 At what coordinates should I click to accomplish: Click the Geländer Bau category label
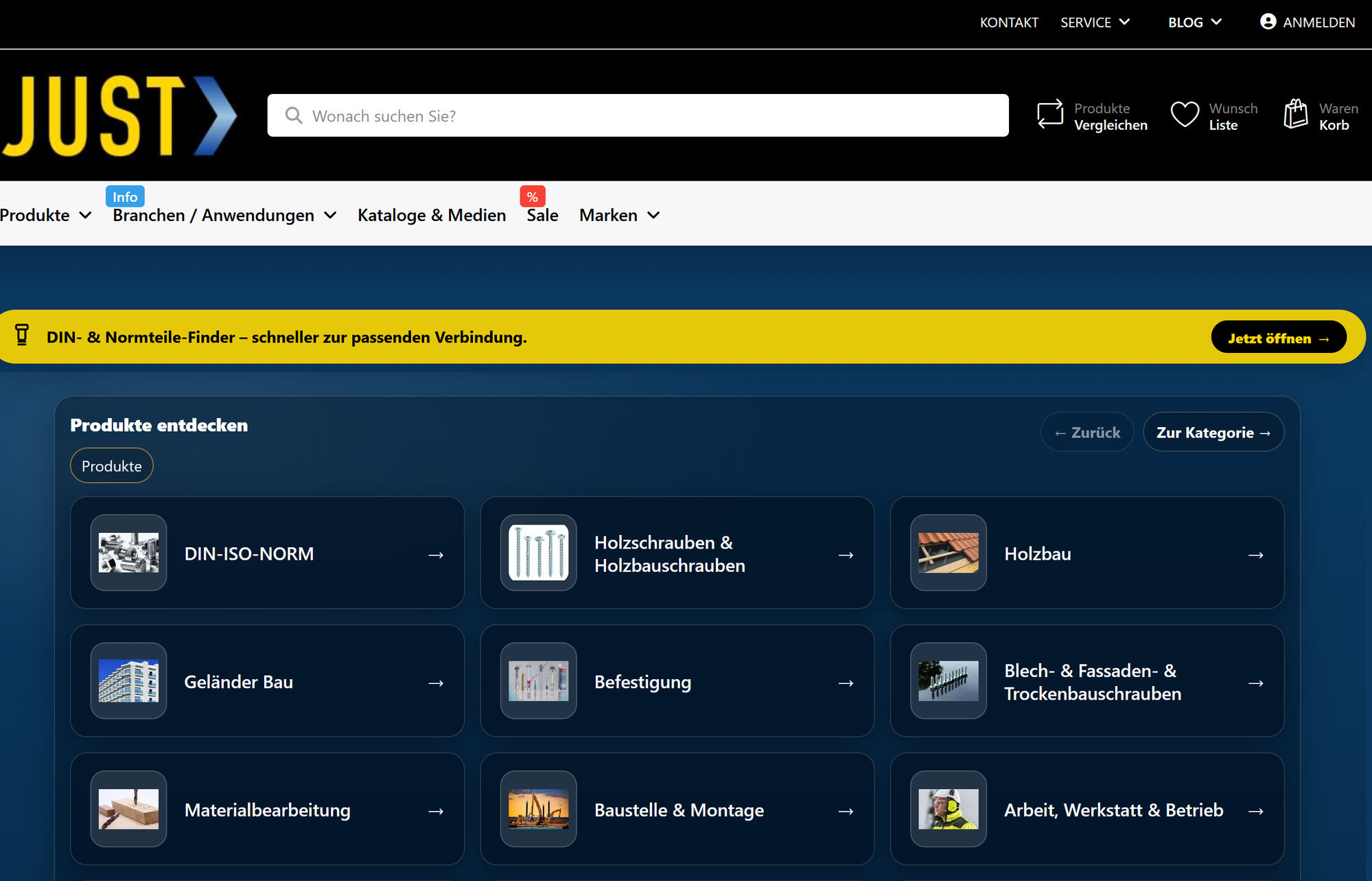(x=239, y=682)
